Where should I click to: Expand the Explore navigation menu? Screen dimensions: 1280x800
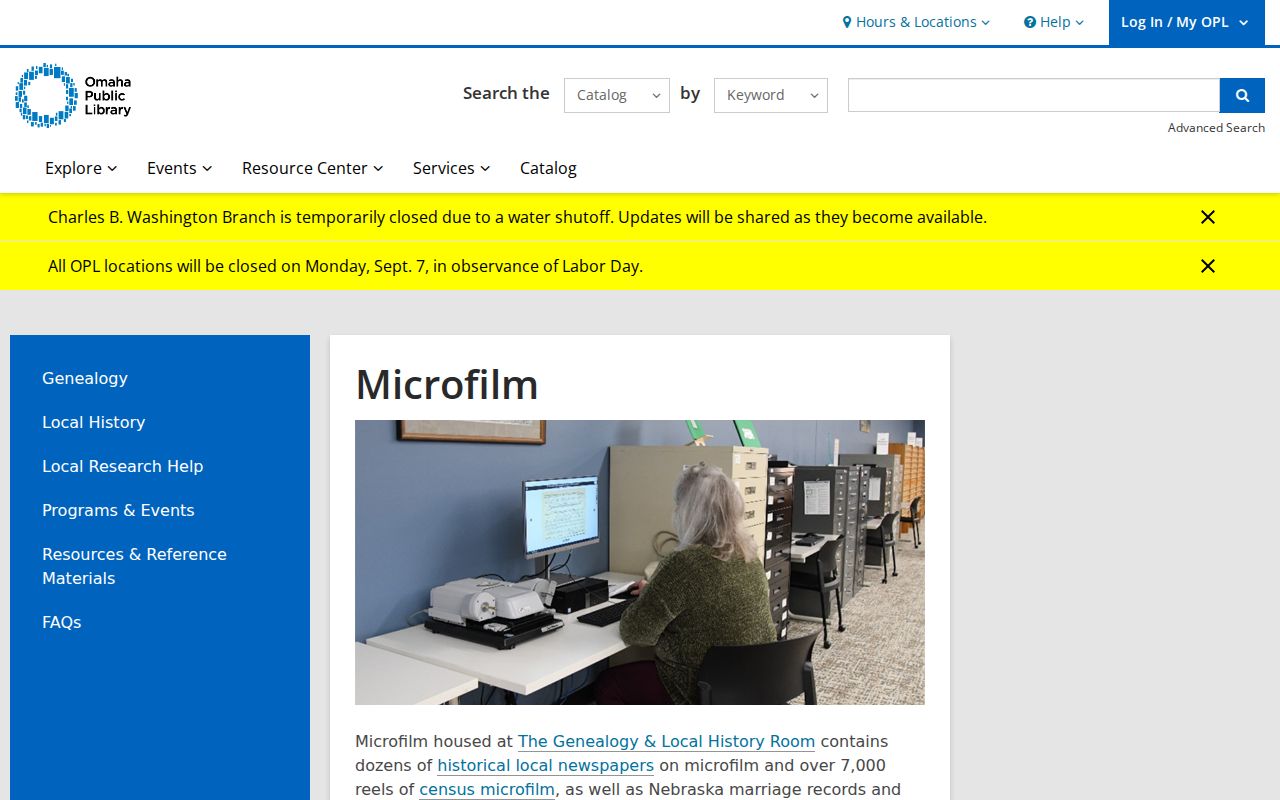tap(81, 168)
